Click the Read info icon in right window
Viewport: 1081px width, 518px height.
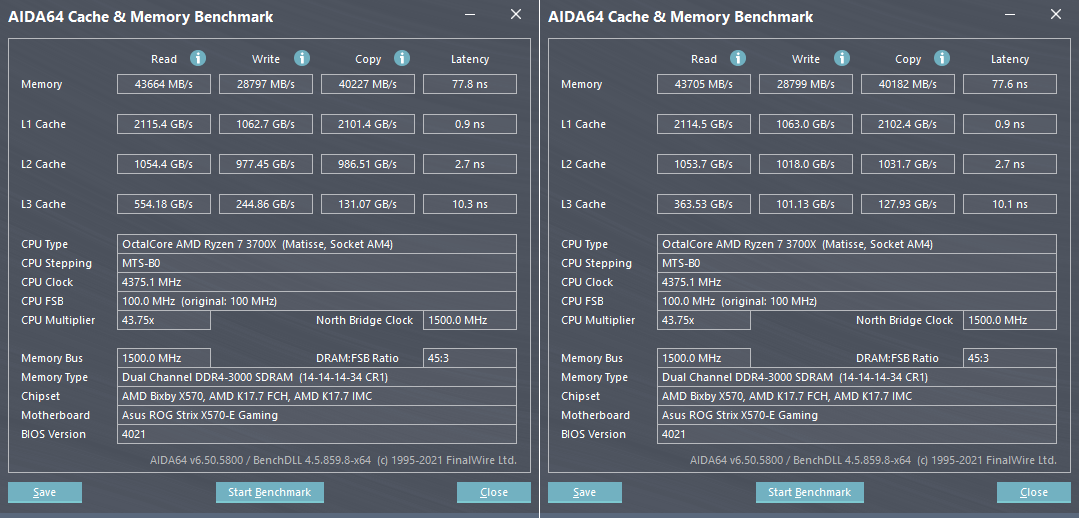click(x=738, y=58)
